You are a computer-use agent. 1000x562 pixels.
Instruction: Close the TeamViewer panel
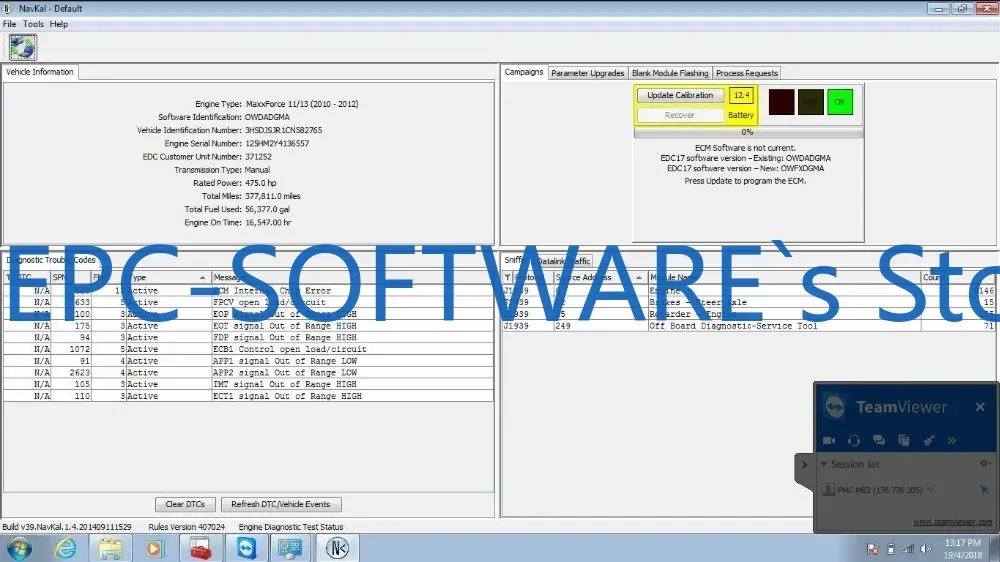point(980,407)
